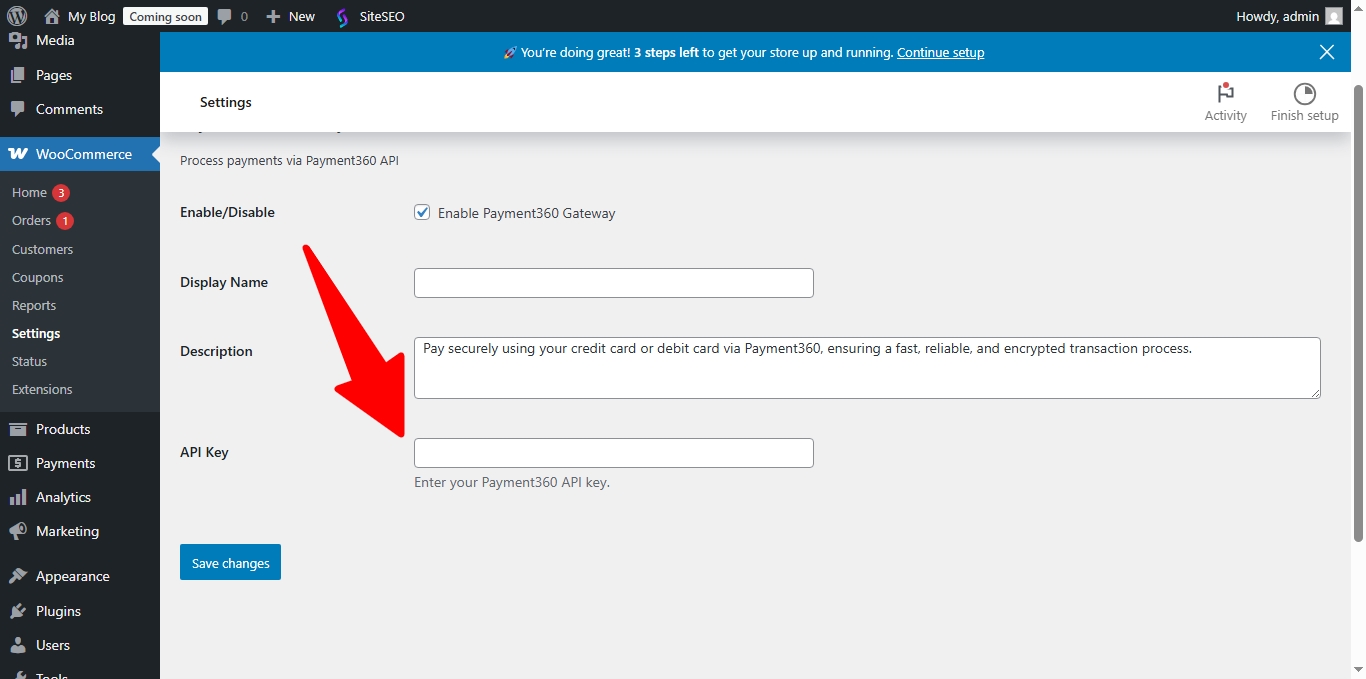Click the SiteSEO icon in top bar

343,17
